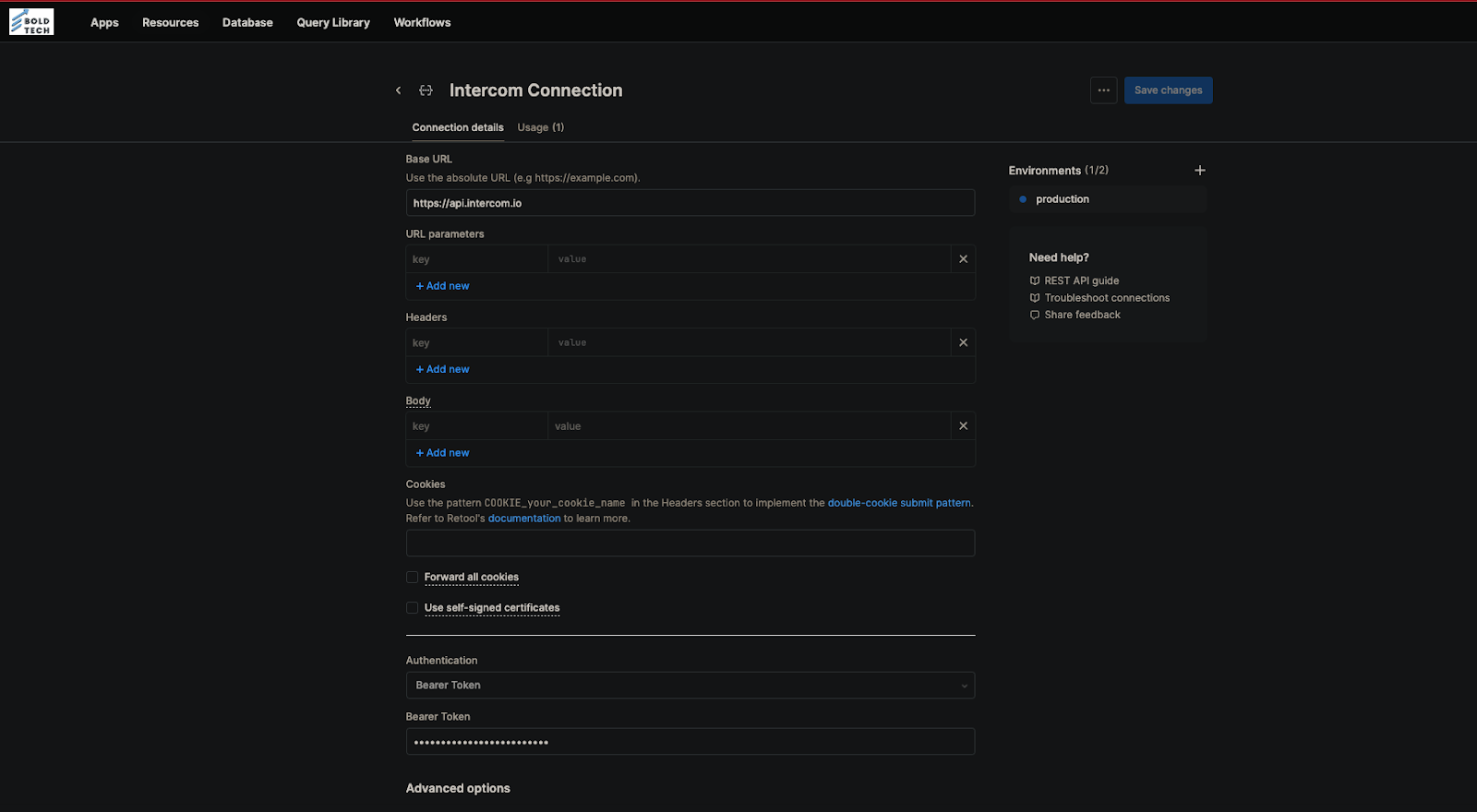Click the Headers key field

[x=477, y=342]
